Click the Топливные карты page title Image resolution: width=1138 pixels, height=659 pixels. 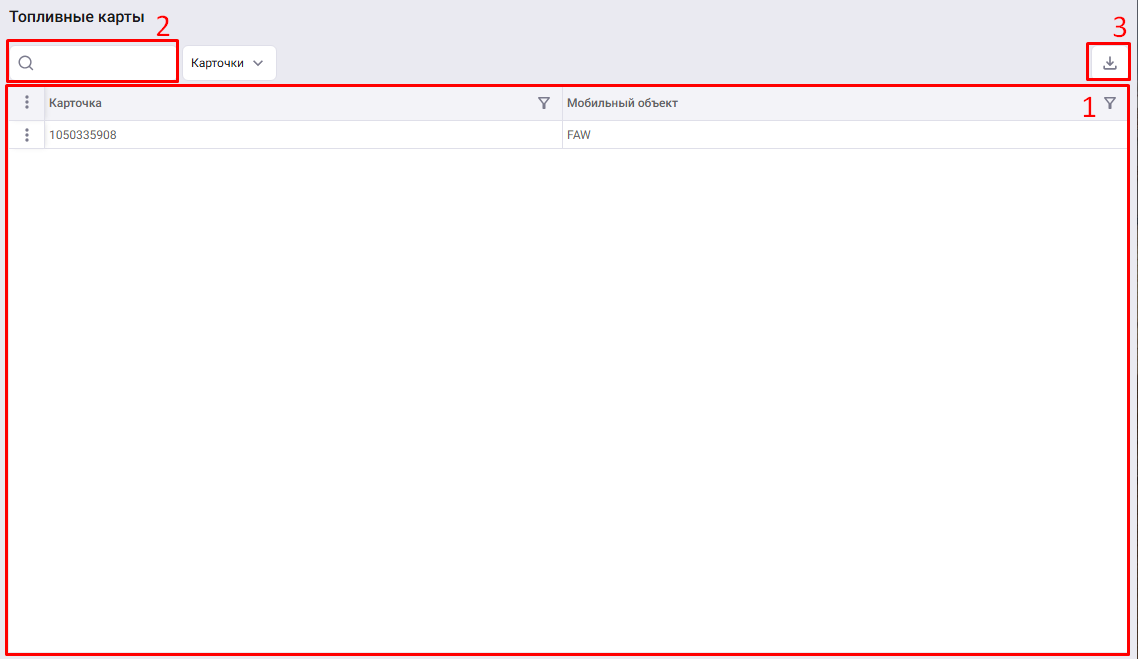77,17
